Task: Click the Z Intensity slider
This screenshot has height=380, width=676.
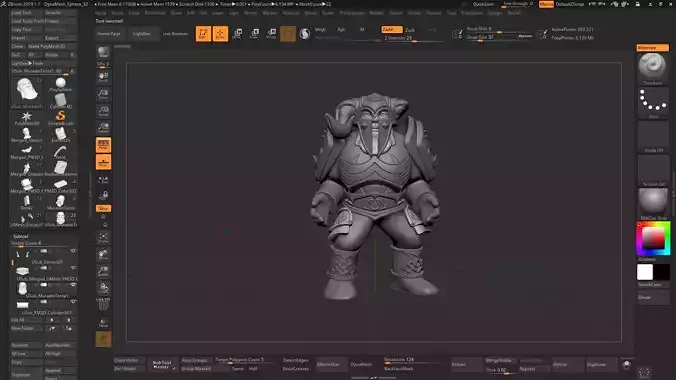Action: [413, 38]
